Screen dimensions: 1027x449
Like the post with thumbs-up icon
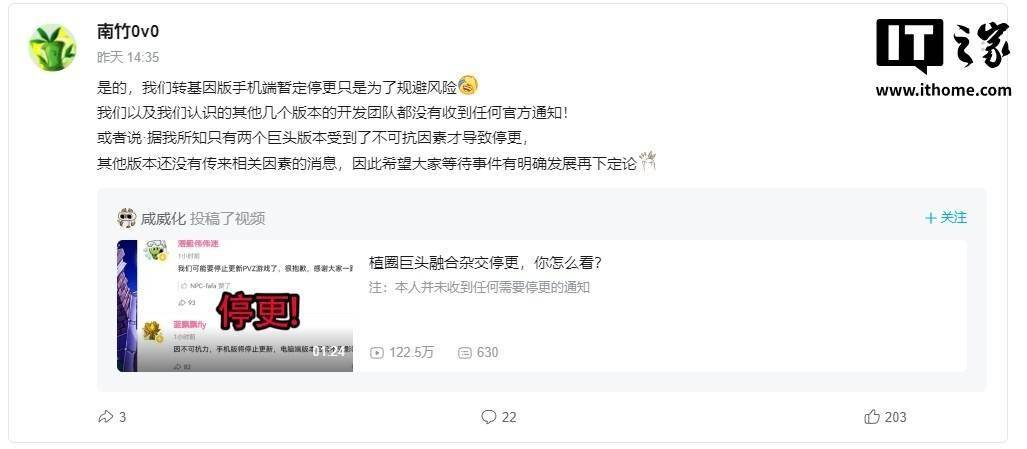point(872,417)
